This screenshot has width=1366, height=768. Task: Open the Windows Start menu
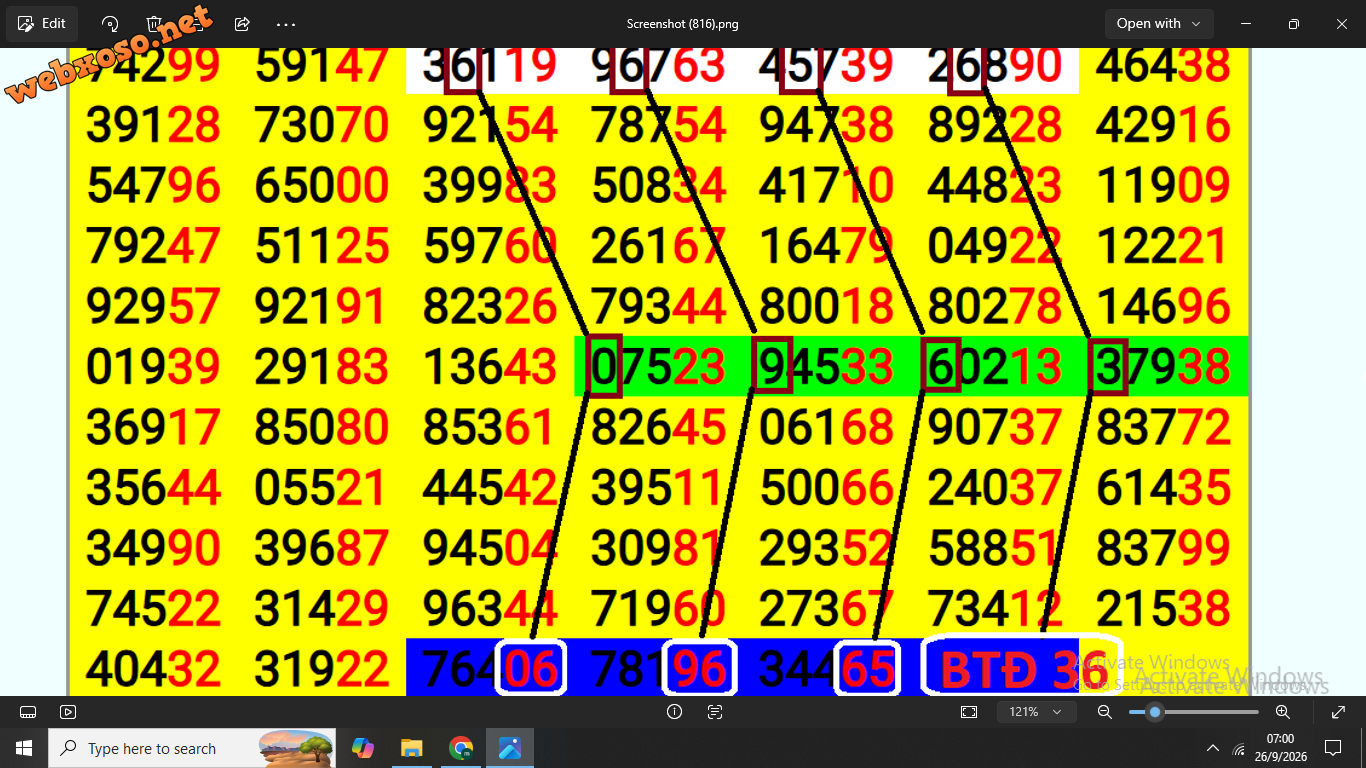pyautogui.click(x=24, y=748)
